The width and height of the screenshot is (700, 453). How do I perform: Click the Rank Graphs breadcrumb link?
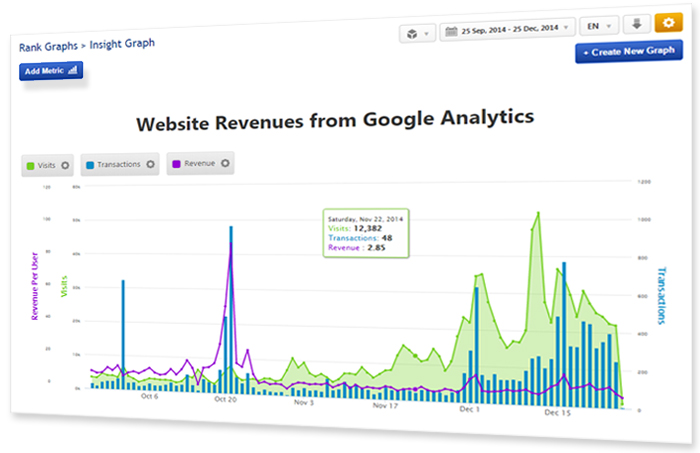48,46
